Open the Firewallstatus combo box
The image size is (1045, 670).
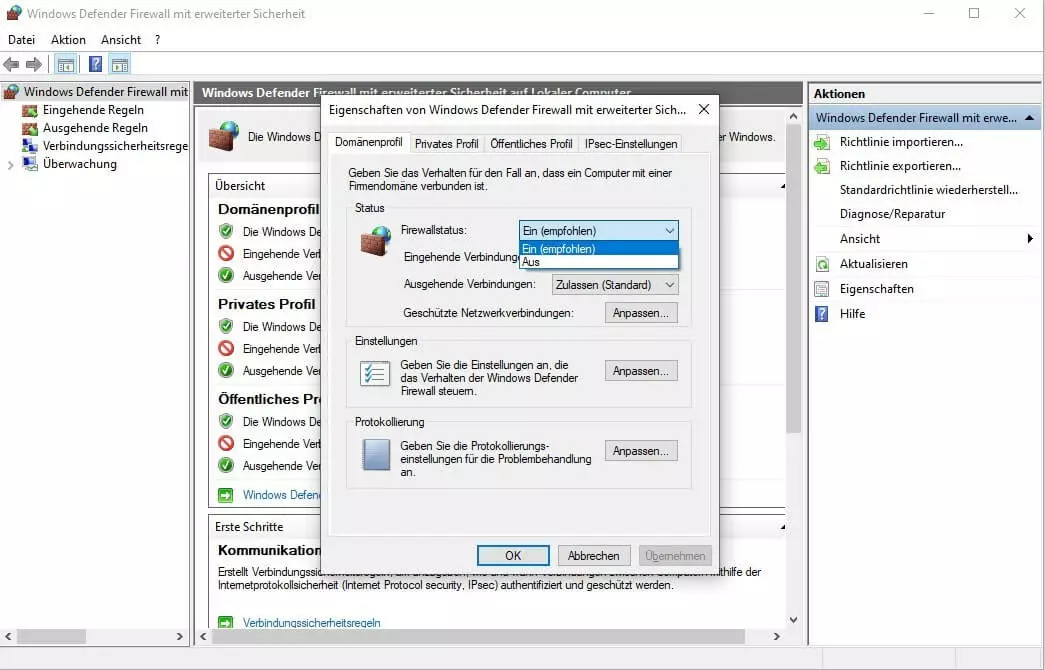coord(598,231)
